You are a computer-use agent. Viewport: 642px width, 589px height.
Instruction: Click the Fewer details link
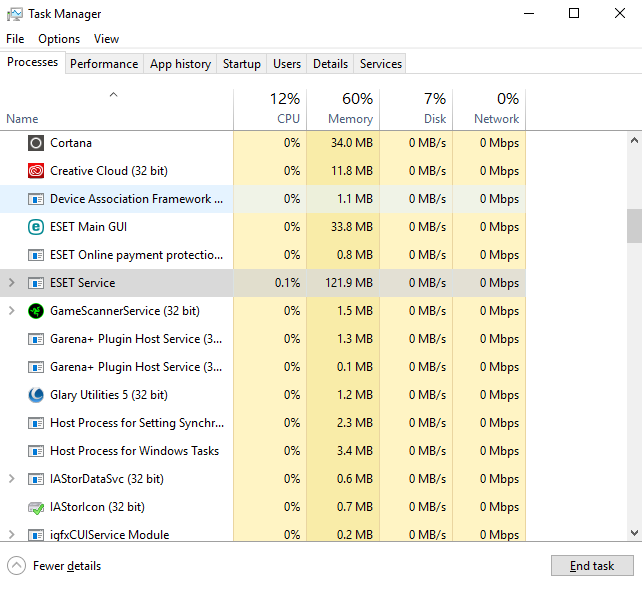click(x=67, y=566)
